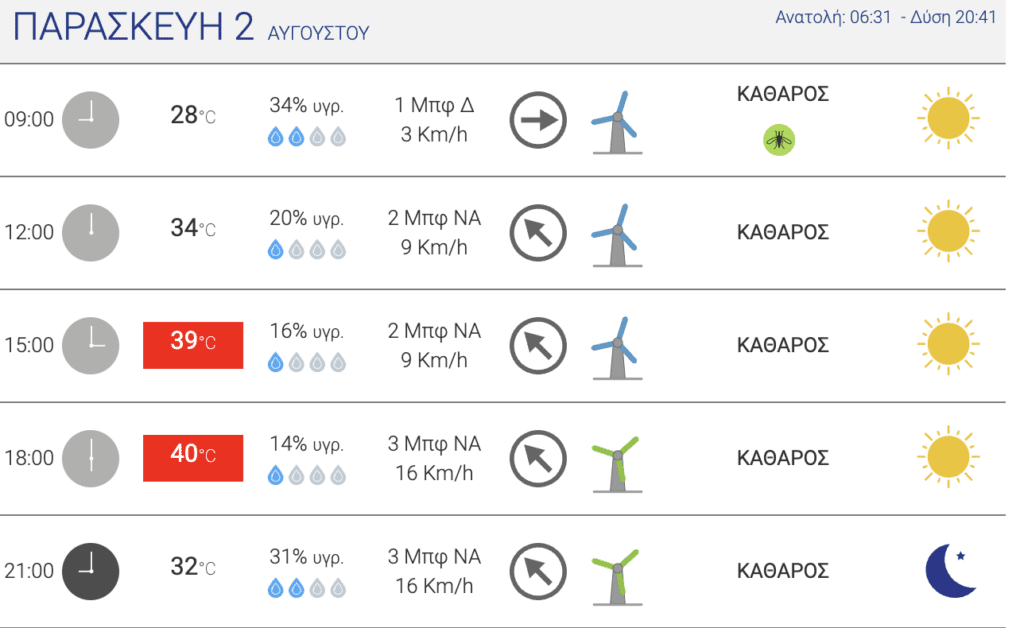Click the humidity droplets under 34% υγρ.
This screenshot has height=628, width=1024.
306,136
